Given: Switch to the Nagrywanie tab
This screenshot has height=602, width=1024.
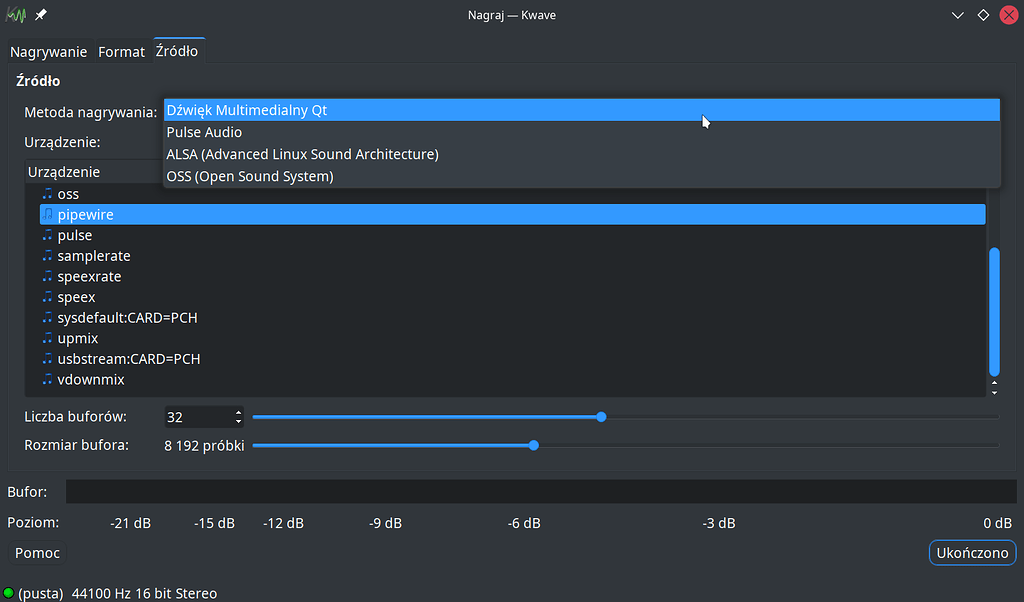Looking at the screenshot, I should pyautogui.click(x=48, y=52).
